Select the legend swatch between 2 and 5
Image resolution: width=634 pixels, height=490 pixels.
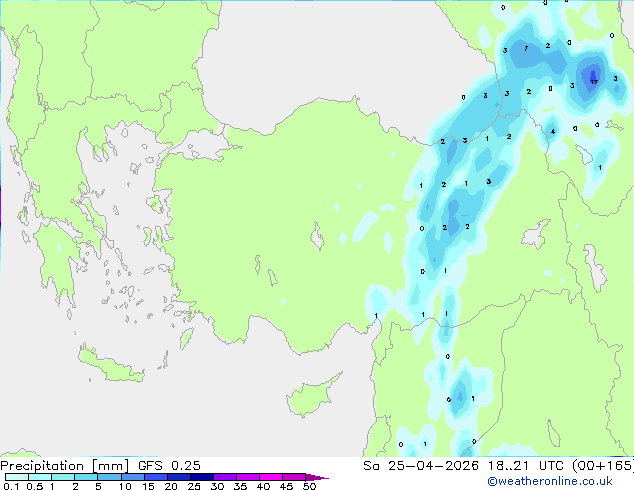86,477
